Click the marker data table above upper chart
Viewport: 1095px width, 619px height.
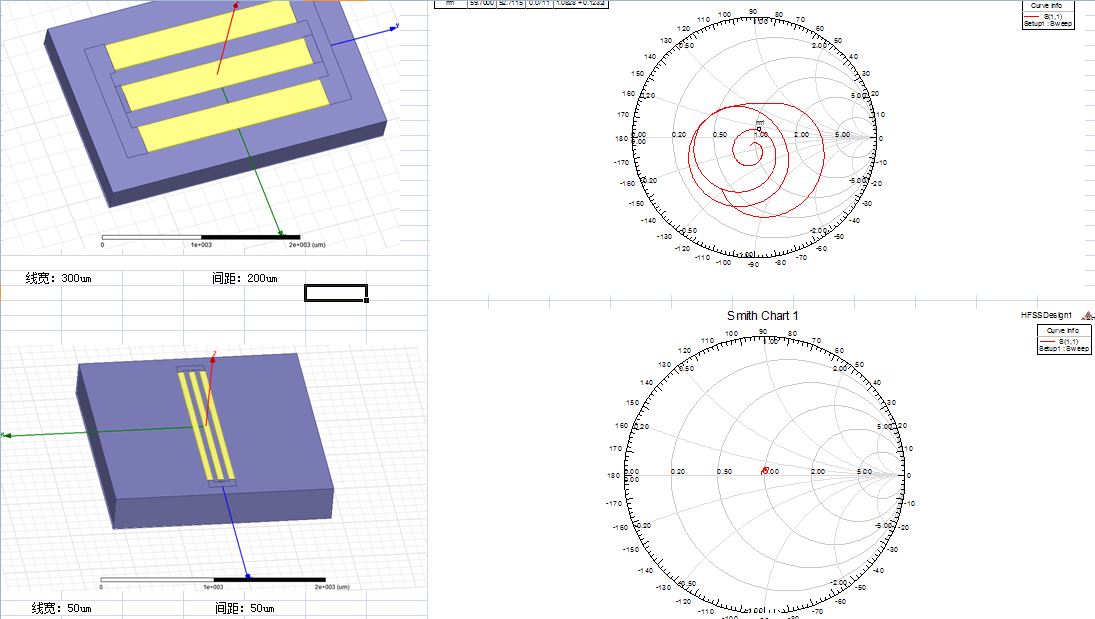click(x=521, y=3)
